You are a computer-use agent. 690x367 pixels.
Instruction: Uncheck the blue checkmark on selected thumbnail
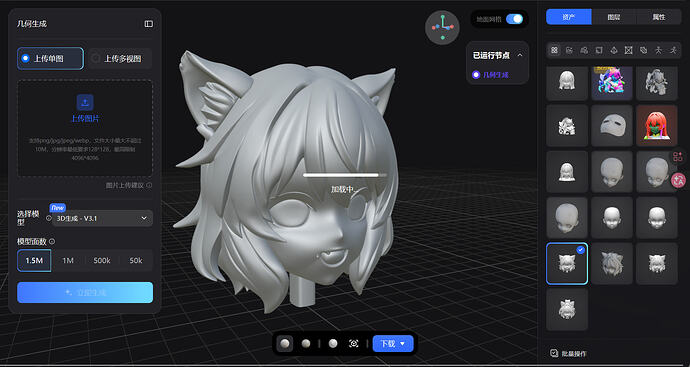click(580, 250)
